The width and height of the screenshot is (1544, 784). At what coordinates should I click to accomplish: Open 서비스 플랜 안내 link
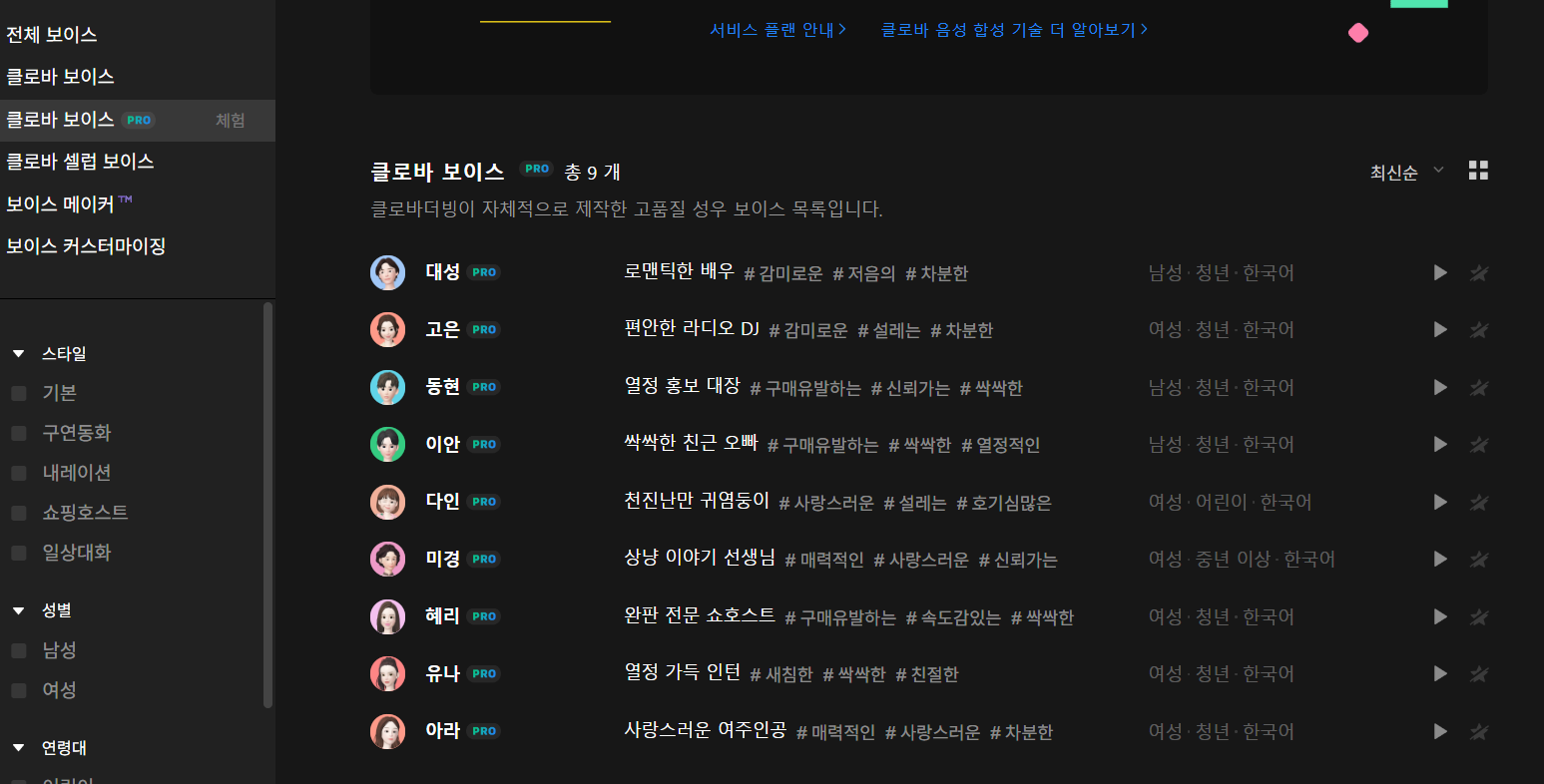coord(778,30)
